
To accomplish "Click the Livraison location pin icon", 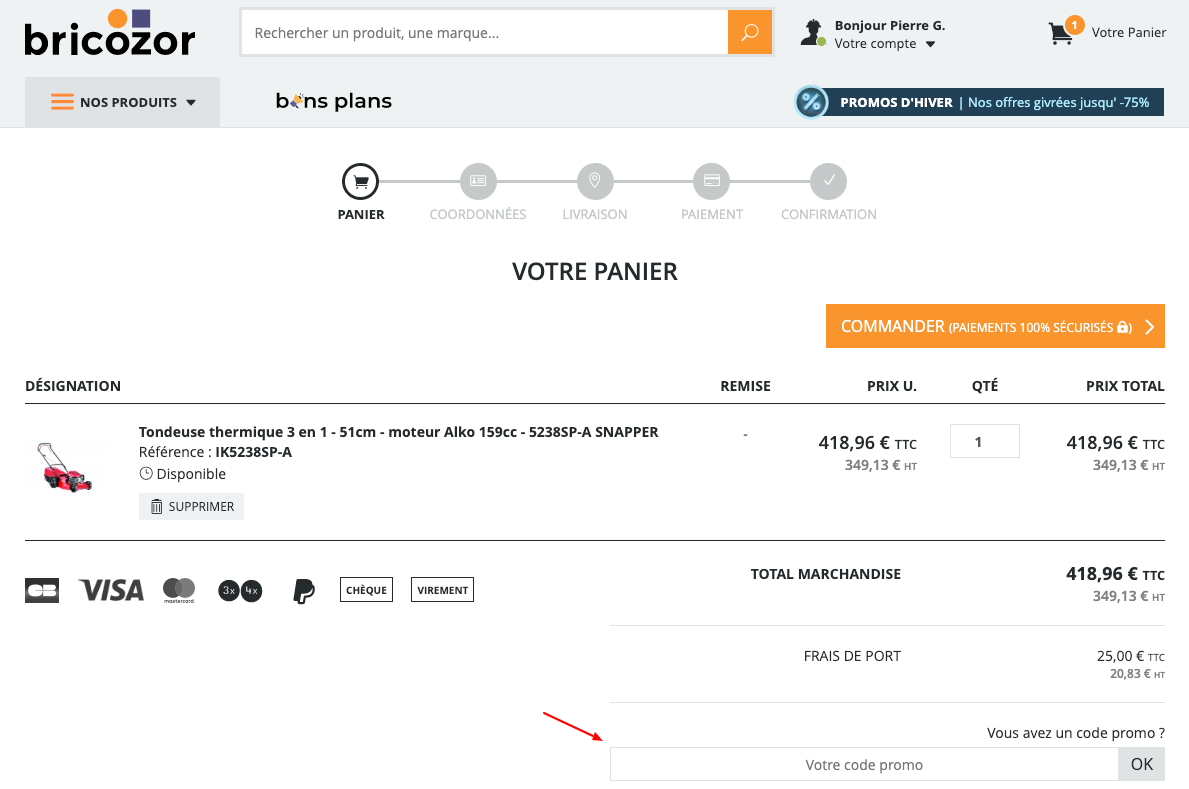I will click(594, 182).
